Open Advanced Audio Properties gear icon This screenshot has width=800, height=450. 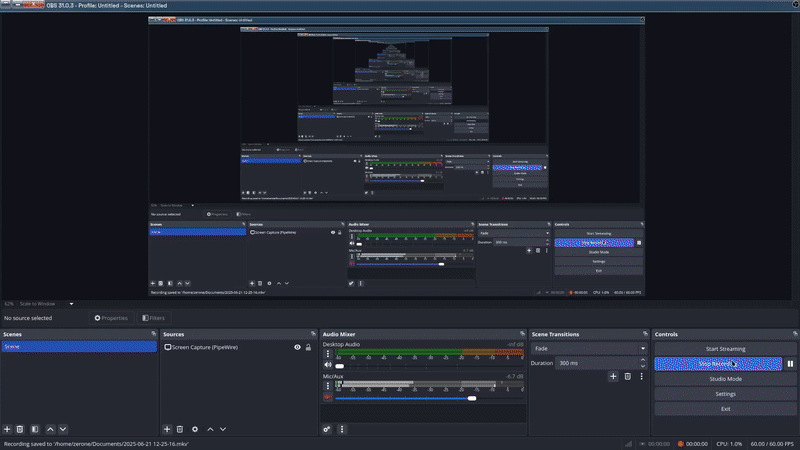(327, 430)
